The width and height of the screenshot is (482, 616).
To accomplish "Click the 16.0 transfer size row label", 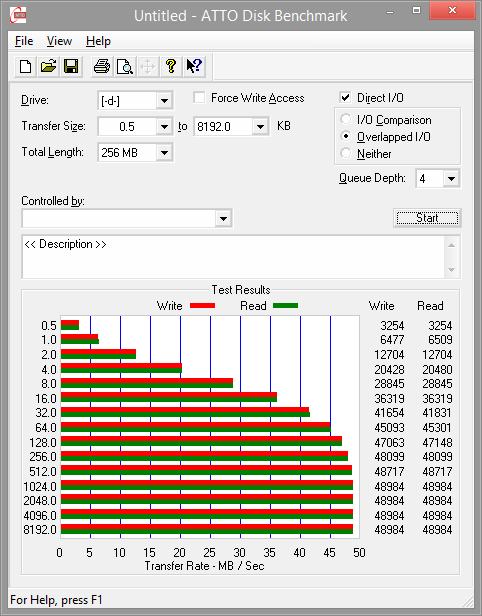I will tap(46, 398).
